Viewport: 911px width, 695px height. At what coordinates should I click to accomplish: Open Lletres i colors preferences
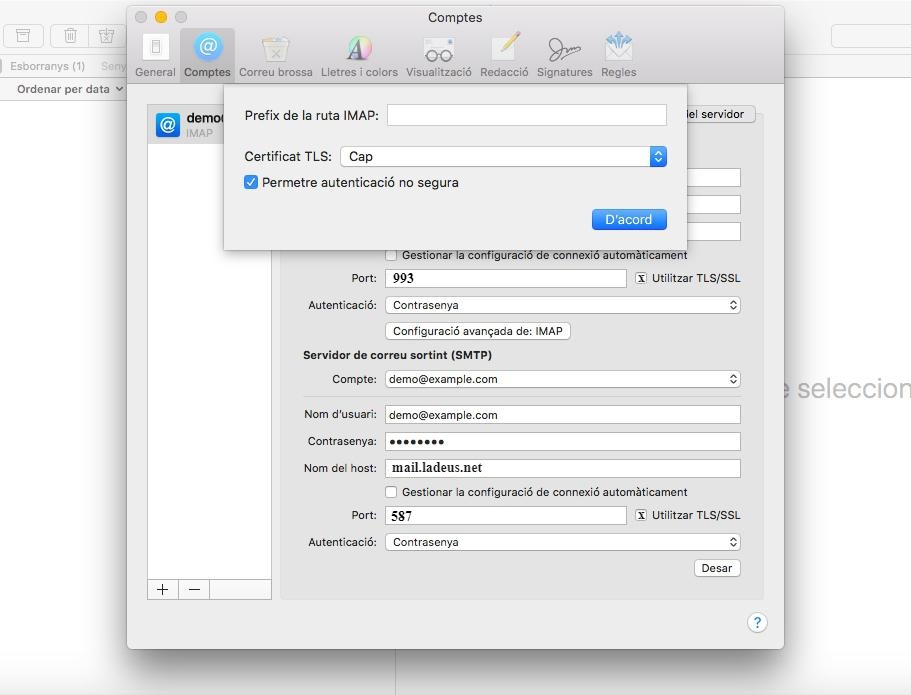(359, 55)
